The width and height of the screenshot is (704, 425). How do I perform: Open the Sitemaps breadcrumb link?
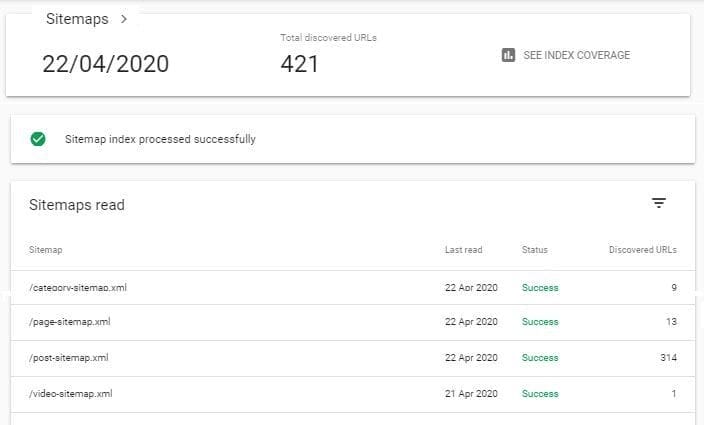click(77, 19)
